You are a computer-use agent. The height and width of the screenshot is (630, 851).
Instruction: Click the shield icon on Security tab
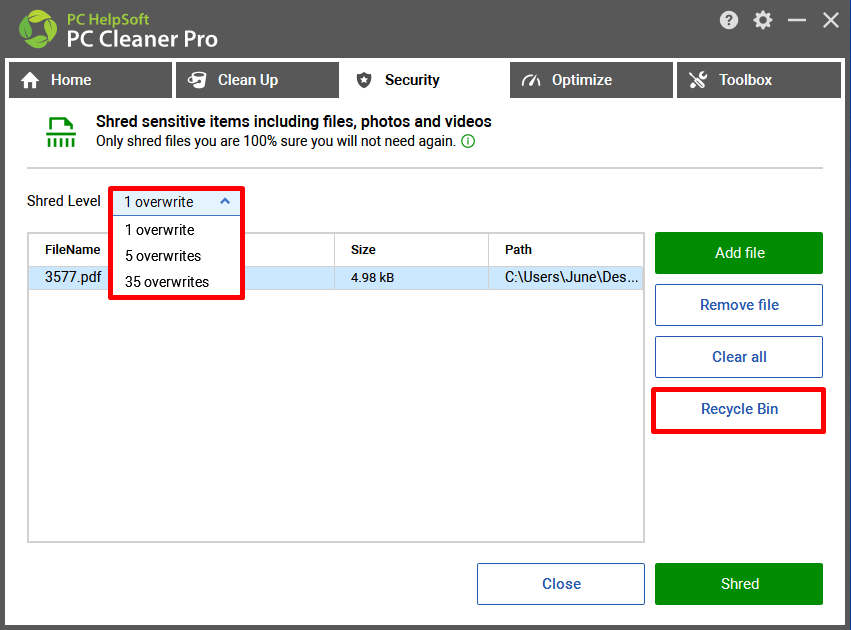tap(364, 80)
